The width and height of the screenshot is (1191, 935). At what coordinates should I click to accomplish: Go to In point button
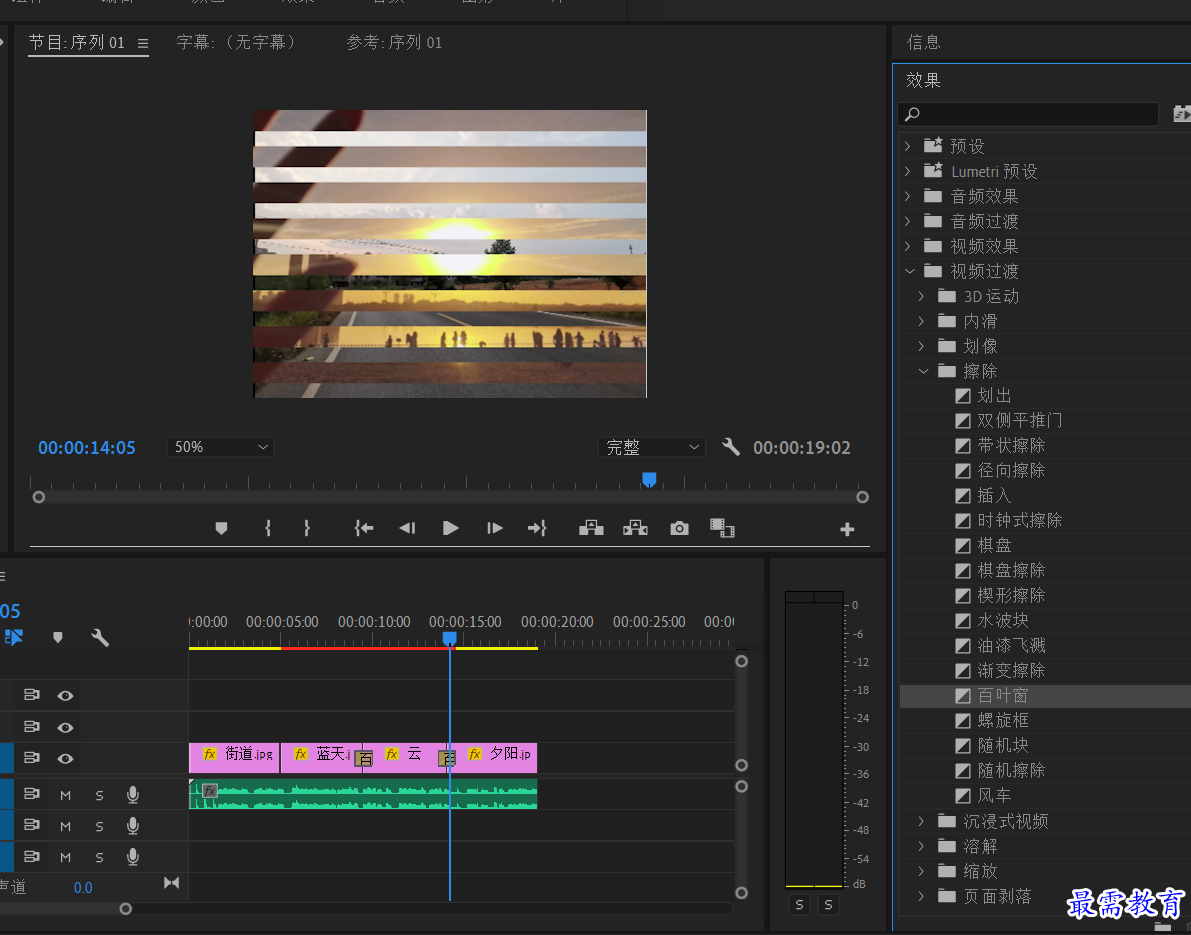(x=364, y=528)
